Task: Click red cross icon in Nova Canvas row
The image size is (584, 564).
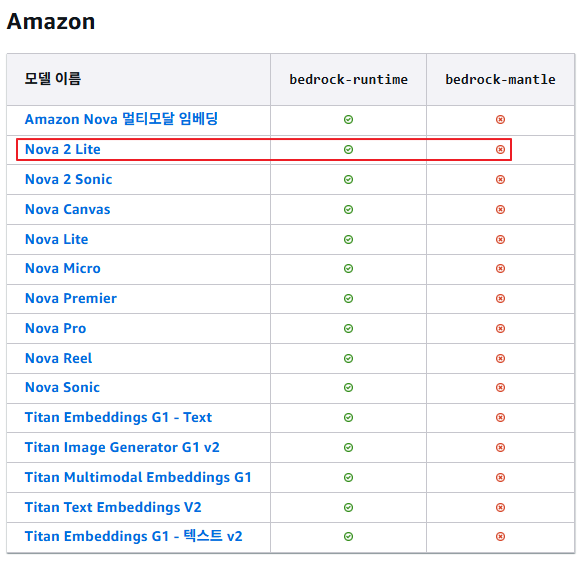Action: point(500,209)
